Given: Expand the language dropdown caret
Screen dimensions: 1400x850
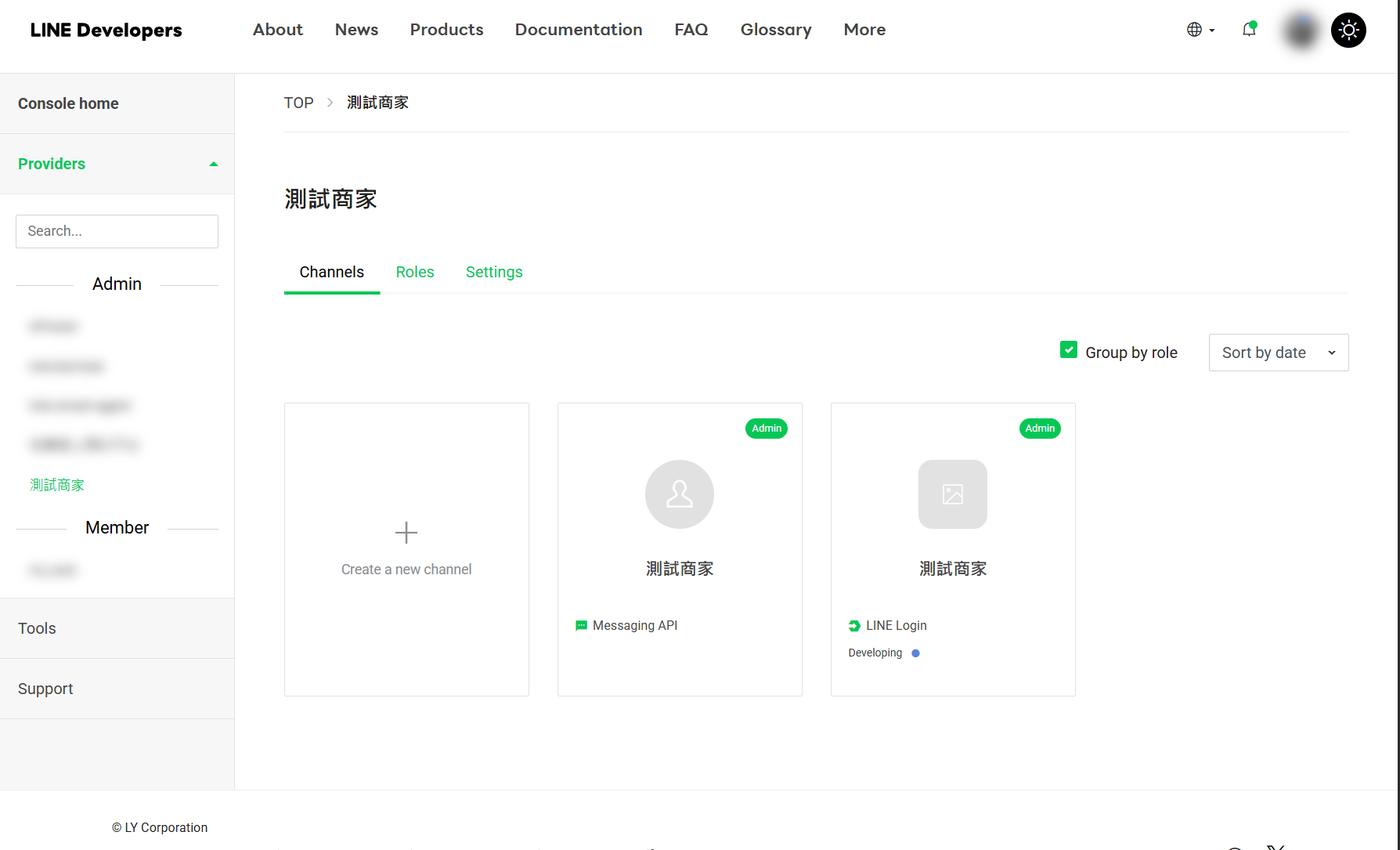Looking at the screenshot, I should coord(1212,31).
